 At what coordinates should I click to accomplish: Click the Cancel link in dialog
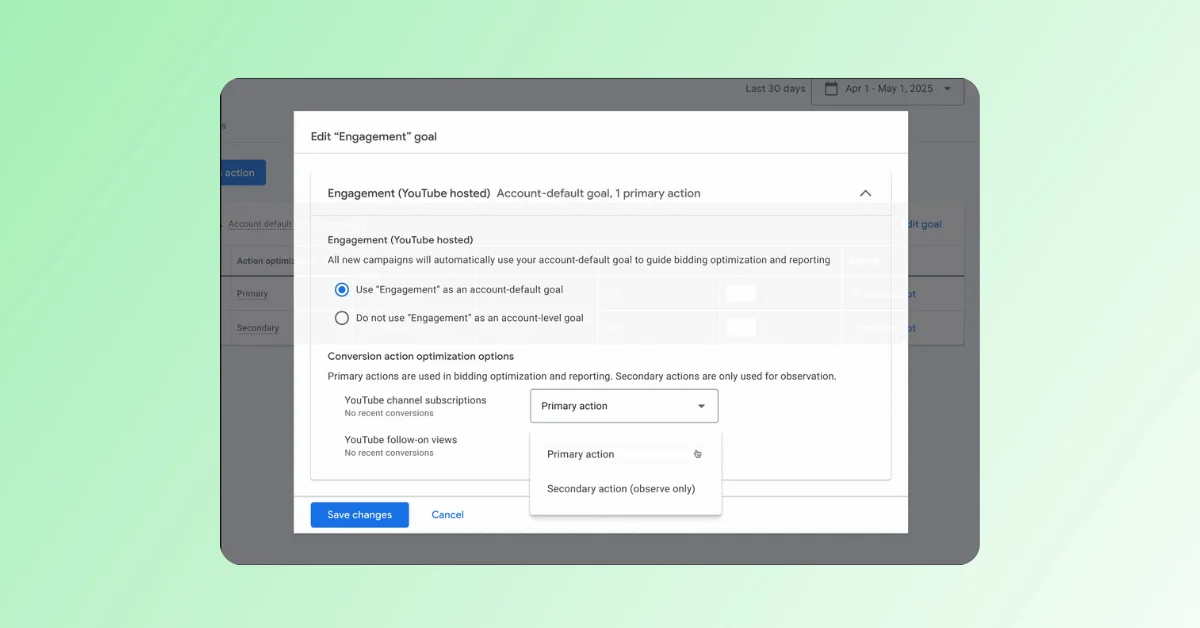447,515
